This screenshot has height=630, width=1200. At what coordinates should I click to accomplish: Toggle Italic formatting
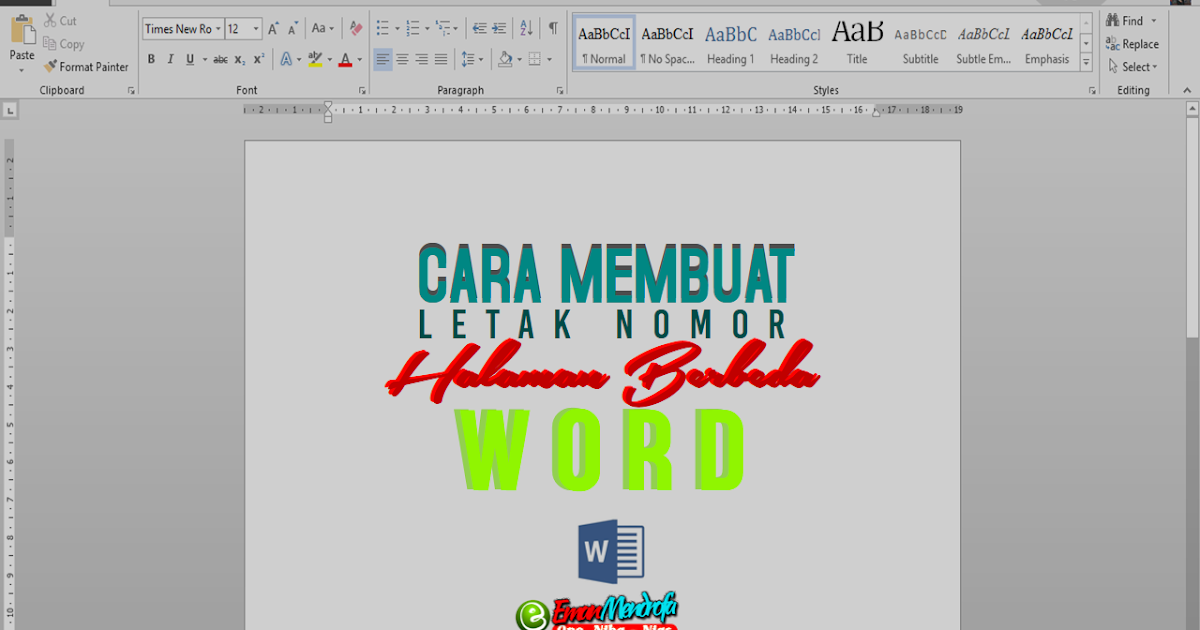171,60
